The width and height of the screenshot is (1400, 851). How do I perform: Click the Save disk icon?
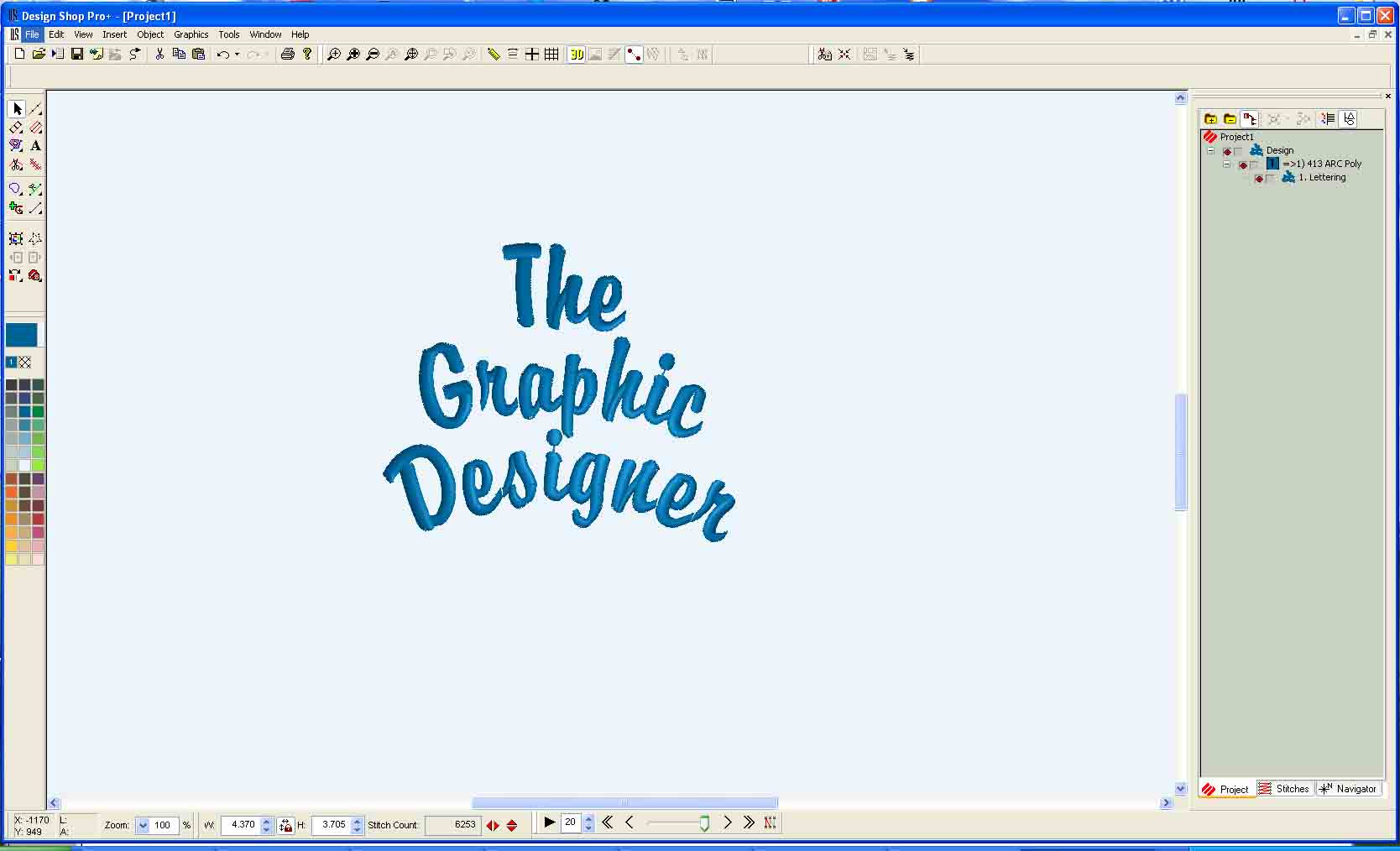coord(77,55)
